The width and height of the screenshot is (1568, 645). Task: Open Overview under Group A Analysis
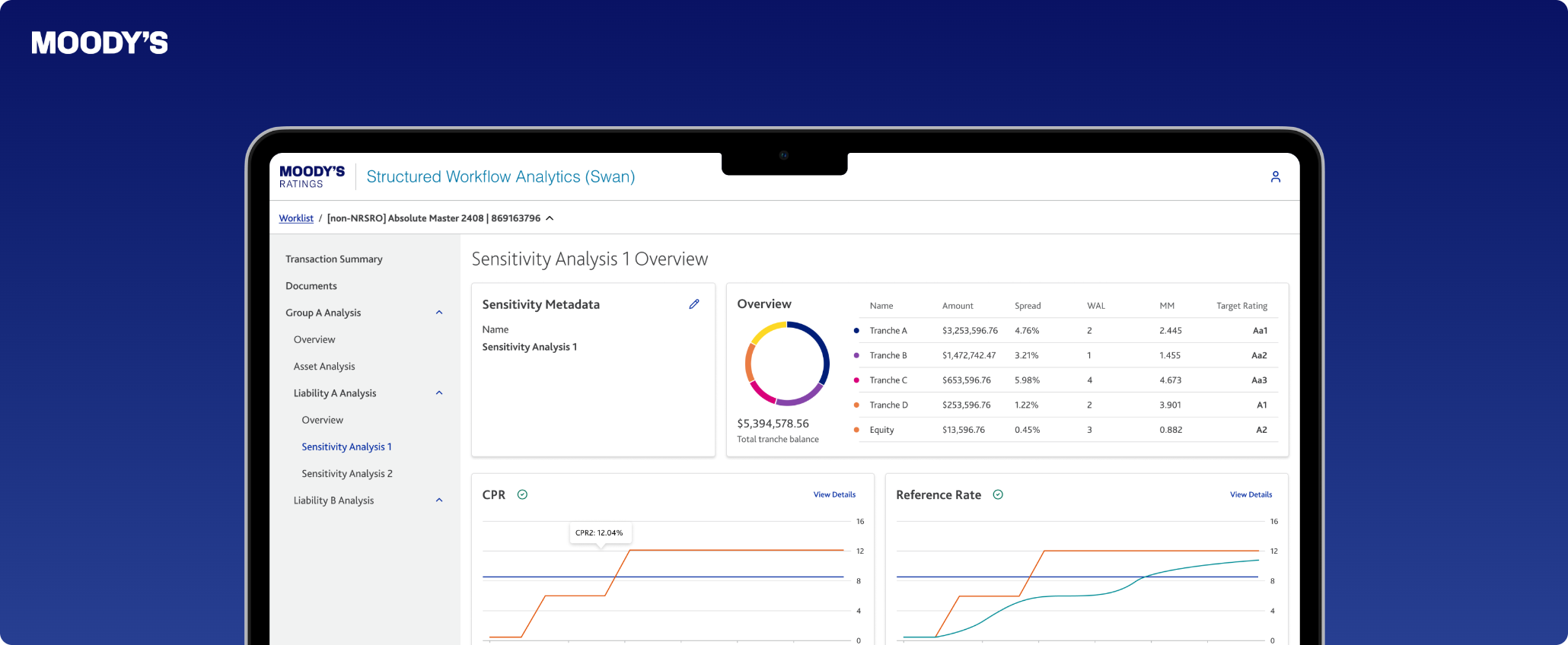[314, 339]
